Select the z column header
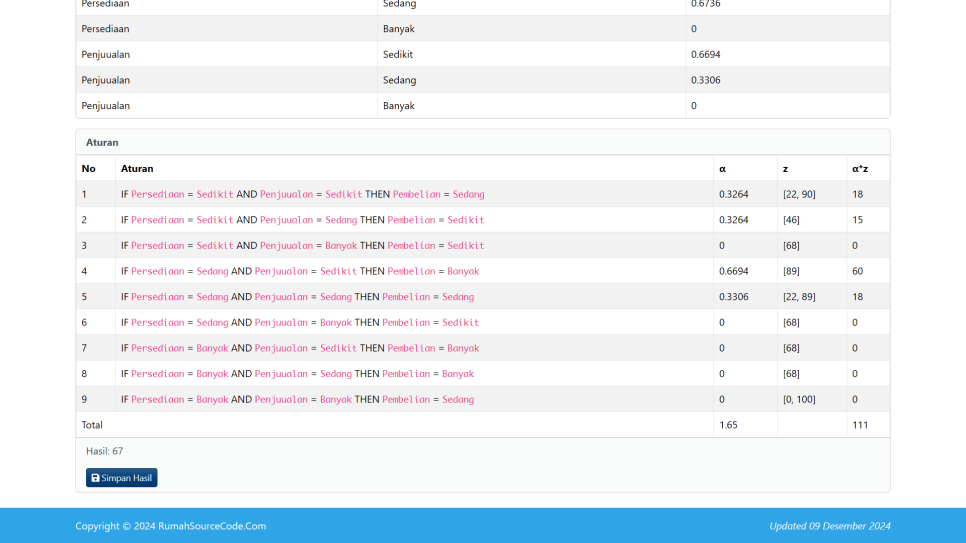The height and width of the screenshot is (543, 966). 786,168
